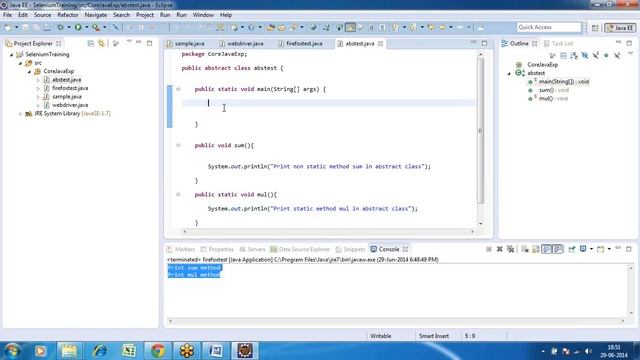Toggle Show Console When Standard Out Changes

pyautogui.click(x=547, y=249)
